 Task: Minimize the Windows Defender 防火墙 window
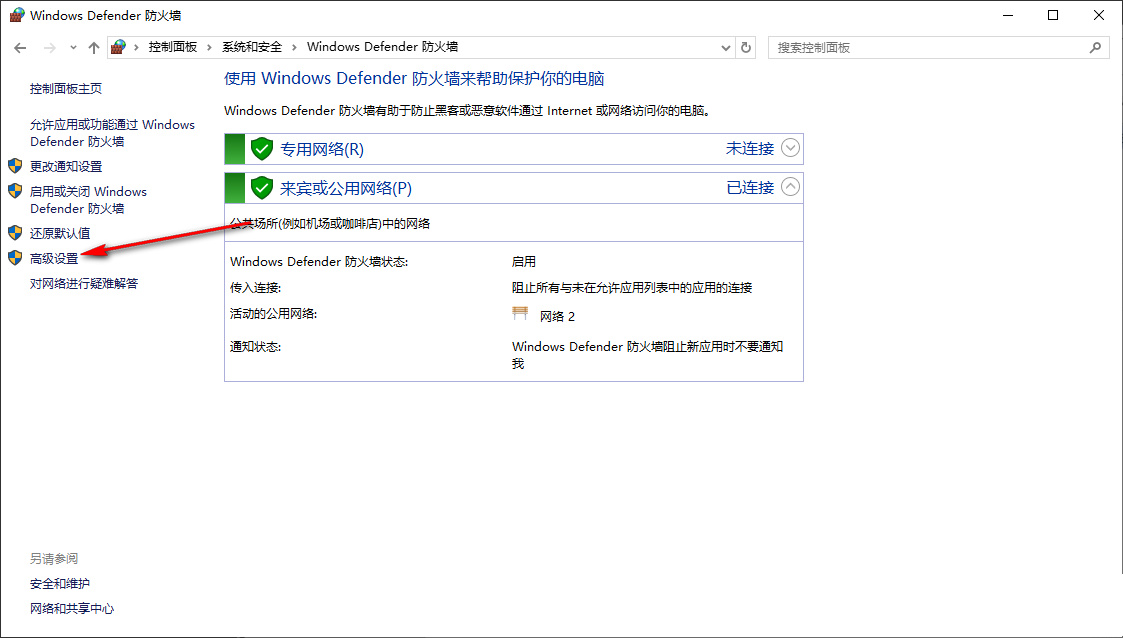click(1008, 15)
